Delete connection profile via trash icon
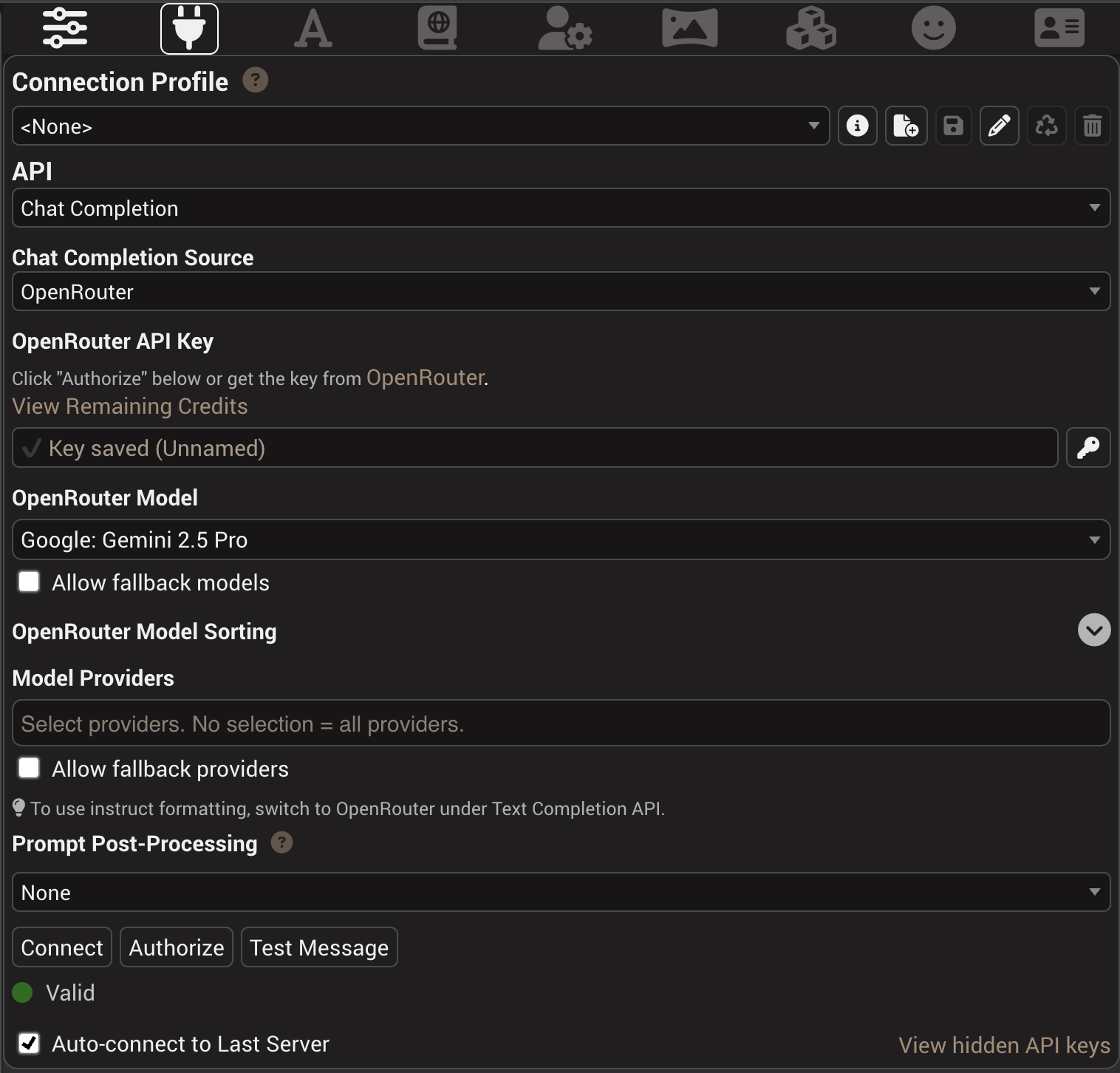1120x1073 pixels. (x=1093, y=126)
